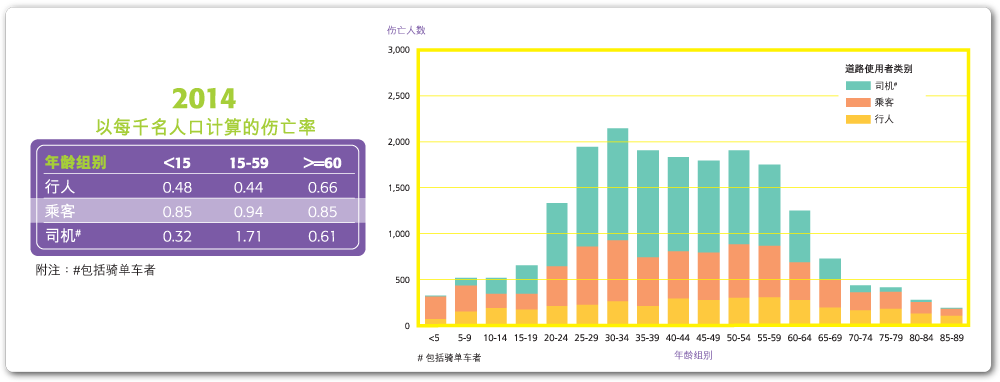
Task: Select the 85-89 age group bar
Action: pyautogui.click(x=951, y=316)
